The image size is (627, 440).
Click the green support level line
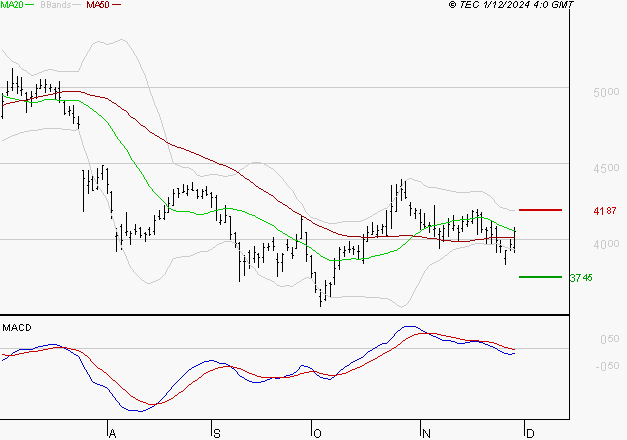[x=540, y=277]
